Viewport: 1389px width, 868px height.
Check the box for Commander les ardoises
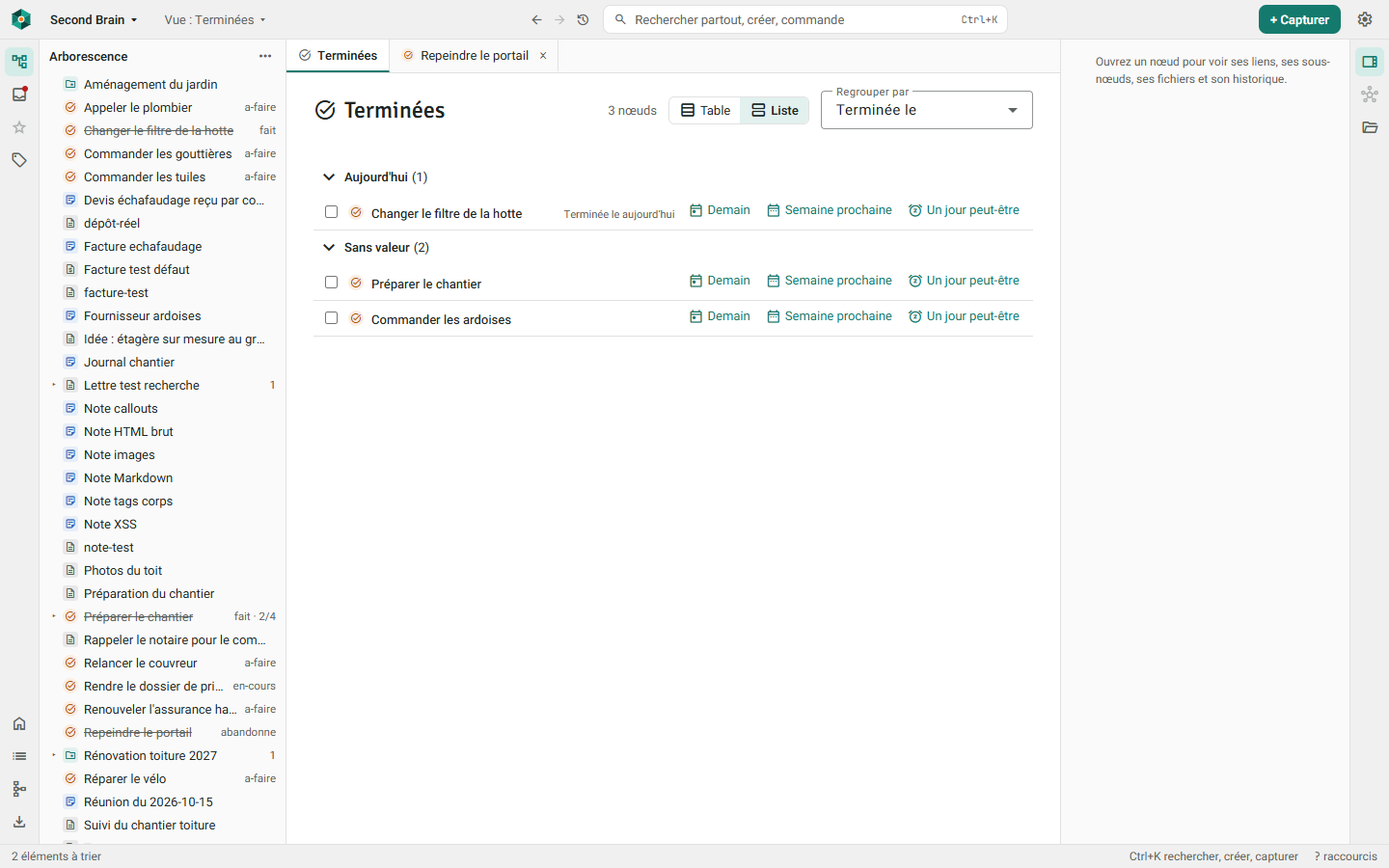[331, 318]
